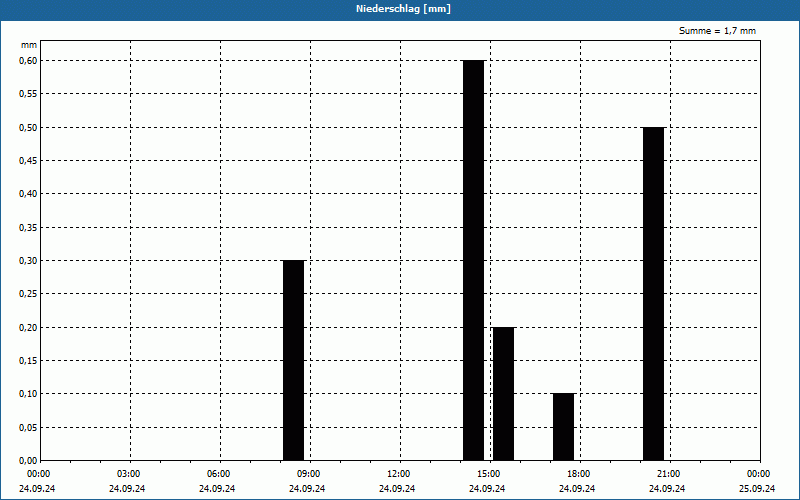800x500 pixels.
Task: Select the 0,15 y-axis value
Action: tap(28, 361)
